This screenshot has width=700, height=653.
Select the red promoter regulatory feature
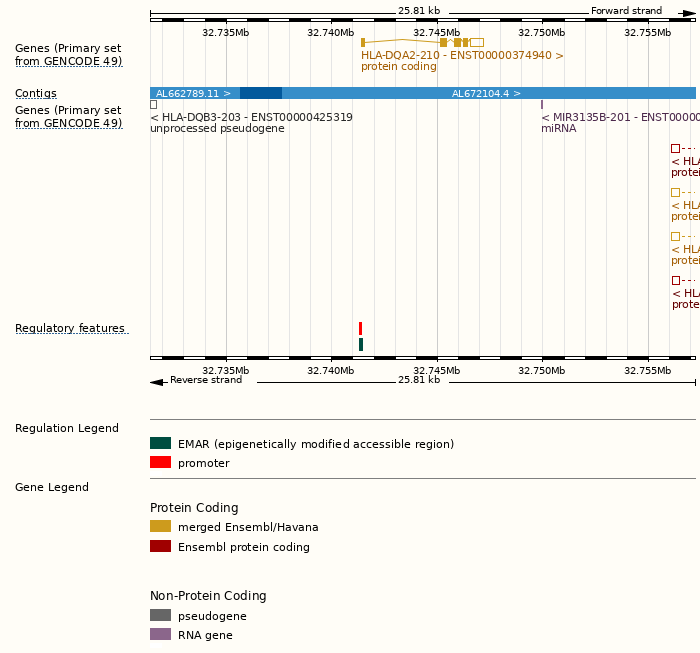tap(360, 328)
